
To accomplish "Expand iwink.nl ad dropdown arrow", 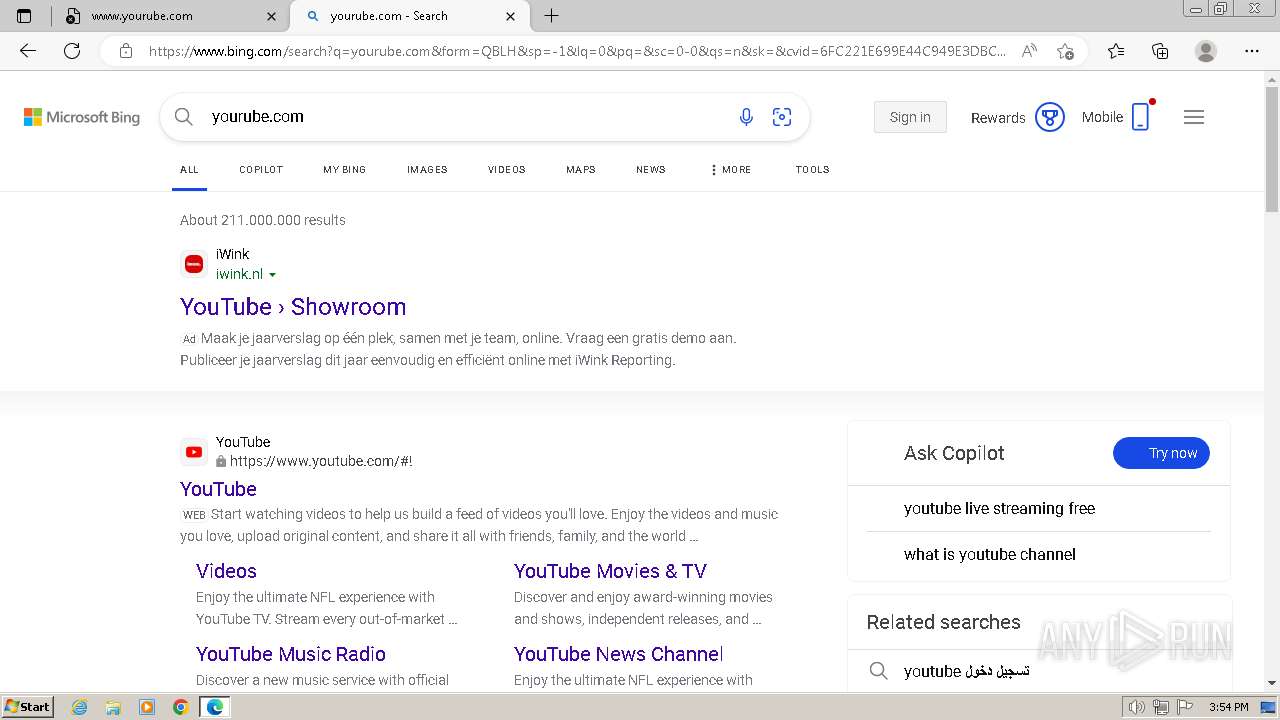I will point(272,275).
